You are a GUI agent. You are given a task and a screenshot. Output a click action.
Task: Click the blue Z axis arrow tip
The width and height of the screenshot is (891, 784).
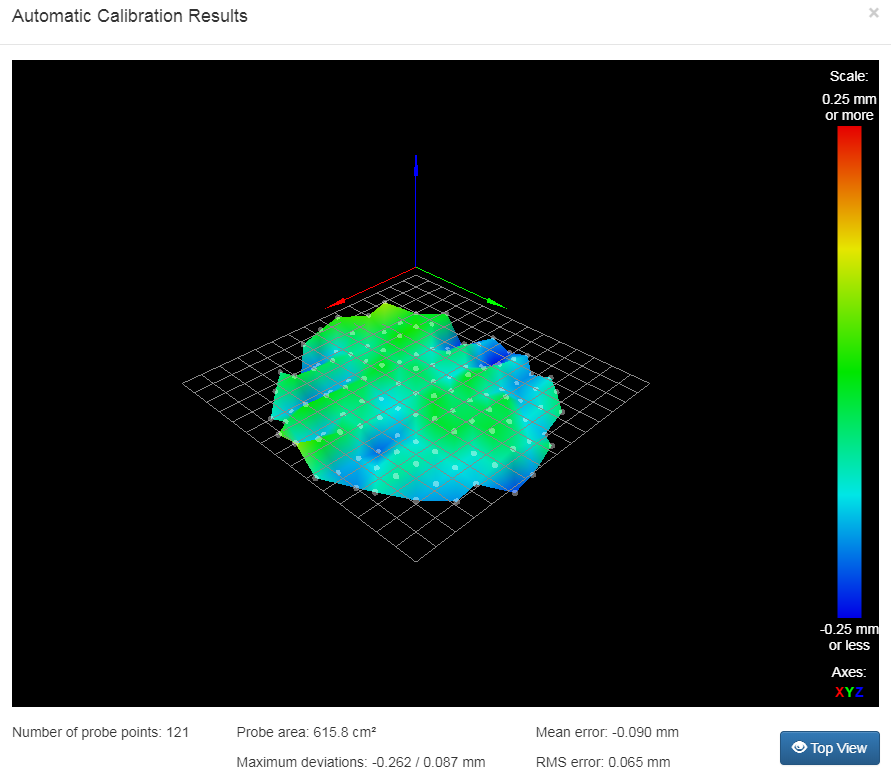coord(415,160)
